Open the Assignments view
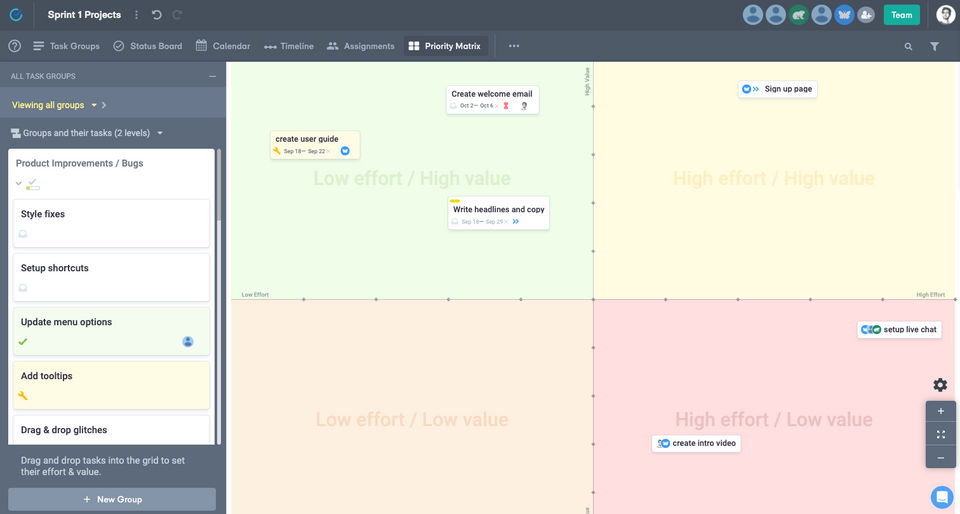 [361, 46]
